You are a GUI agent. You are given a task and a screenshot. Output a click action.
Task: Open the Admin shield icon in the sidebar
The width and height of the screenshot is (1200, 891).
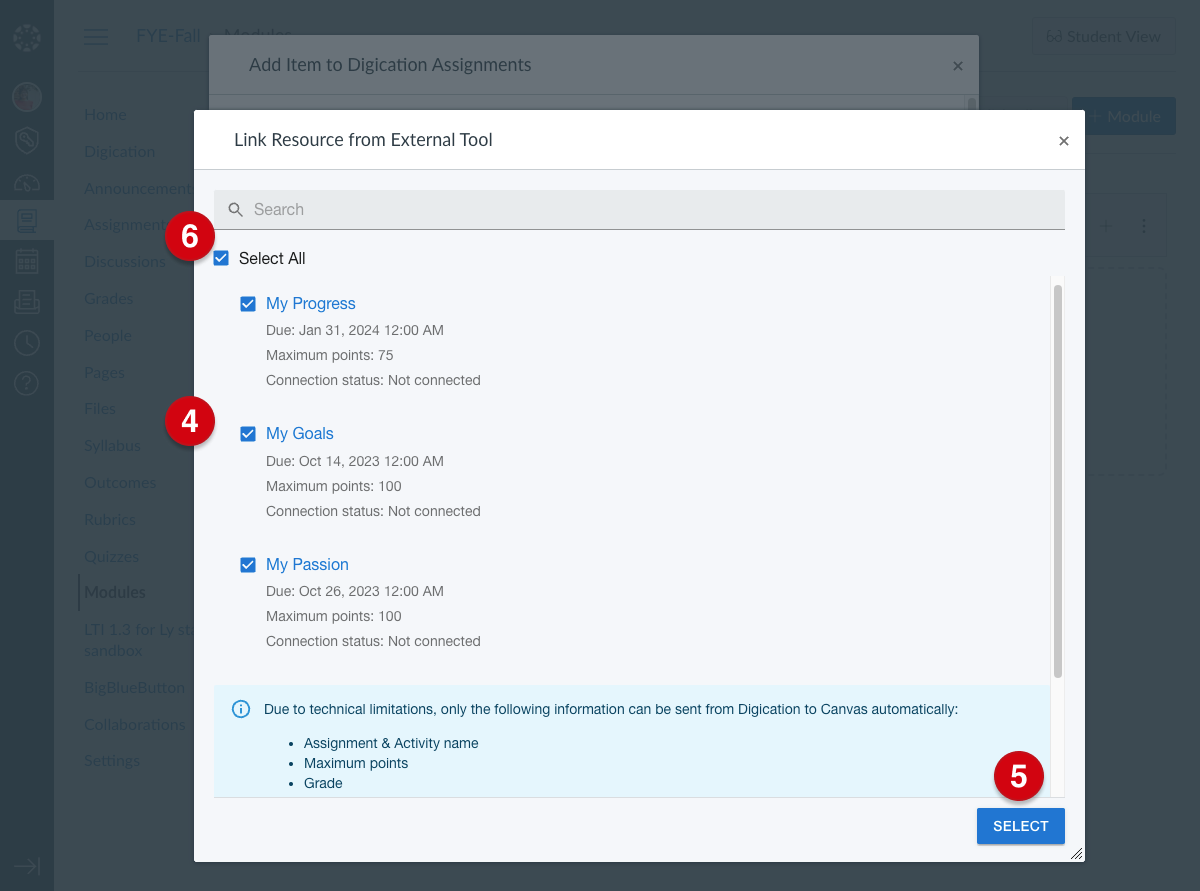[x=27, y=140]
